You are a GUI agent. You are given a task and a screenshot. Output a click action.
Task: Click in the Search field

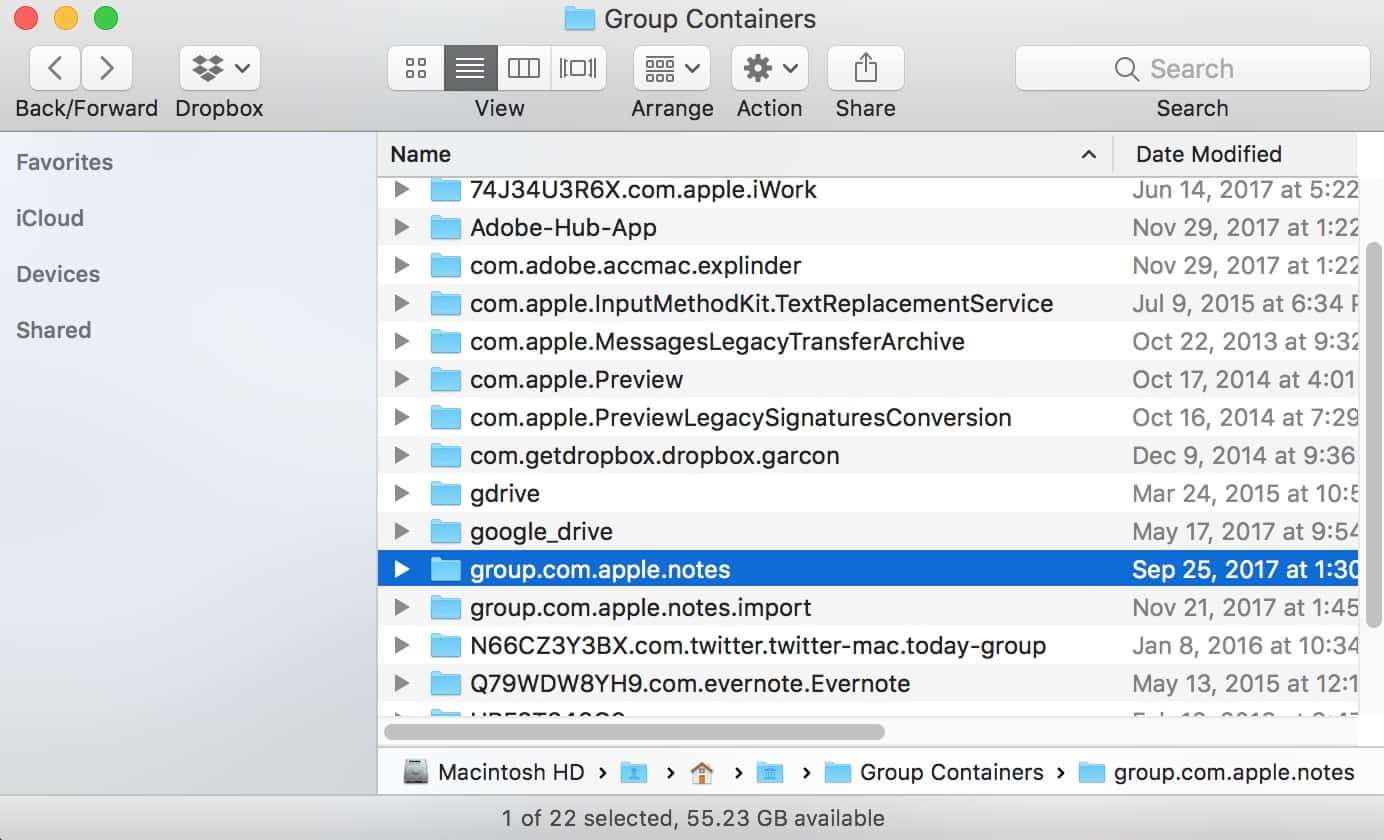(x=1192, y=68)
